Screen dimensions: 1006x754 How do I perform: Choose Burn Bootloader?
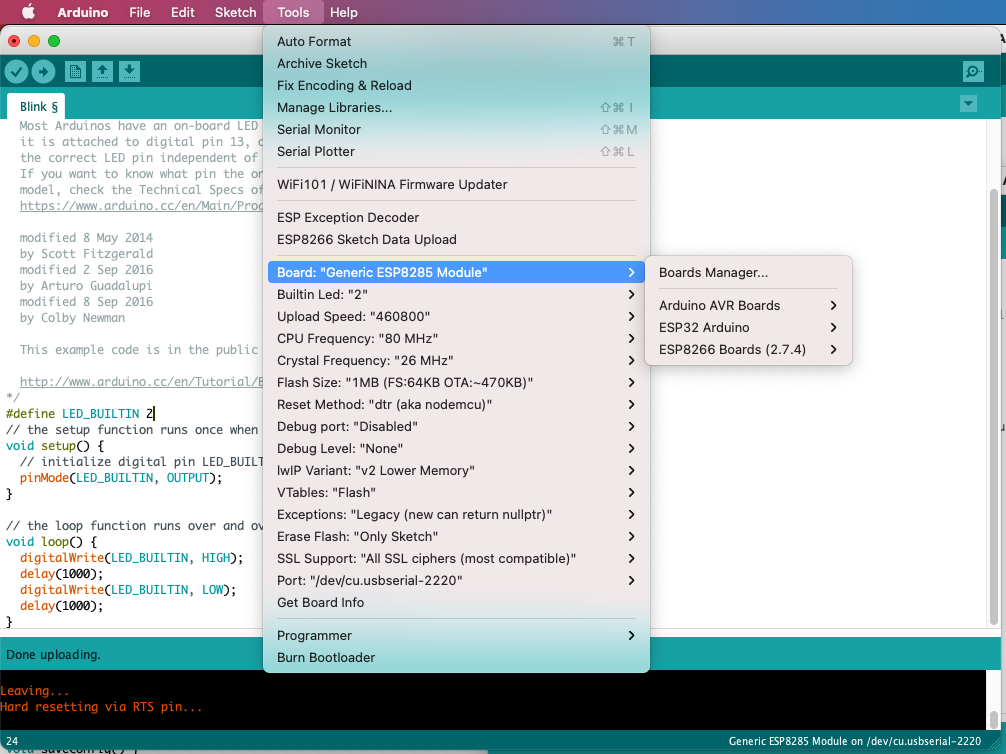456,658
